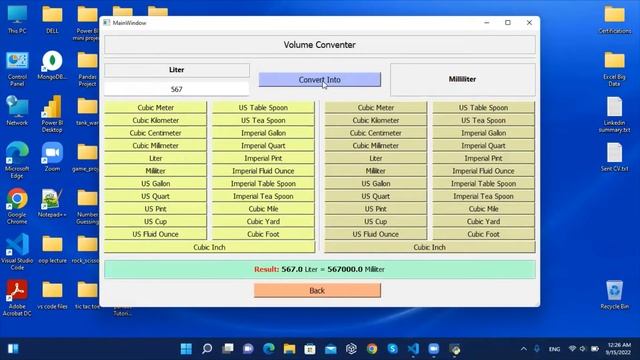Select yellow source-unit Imperial Pint button
The width and height of the screenshot is (640, 360).
[263, 158]
